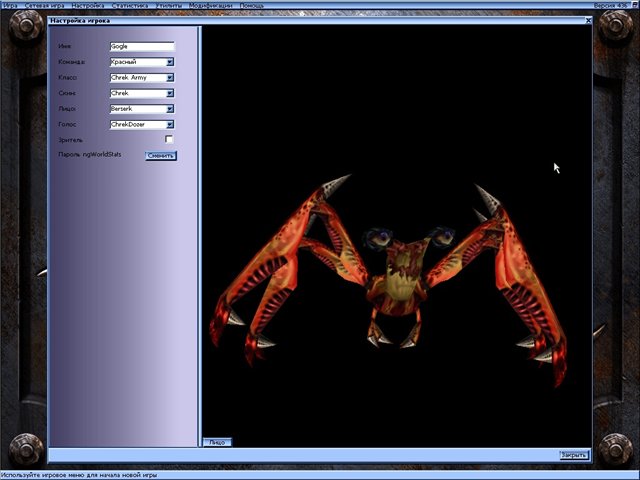This screenshot has height=480, width=640.
Task: Open the Игра menu
Action: click(10, 5)
